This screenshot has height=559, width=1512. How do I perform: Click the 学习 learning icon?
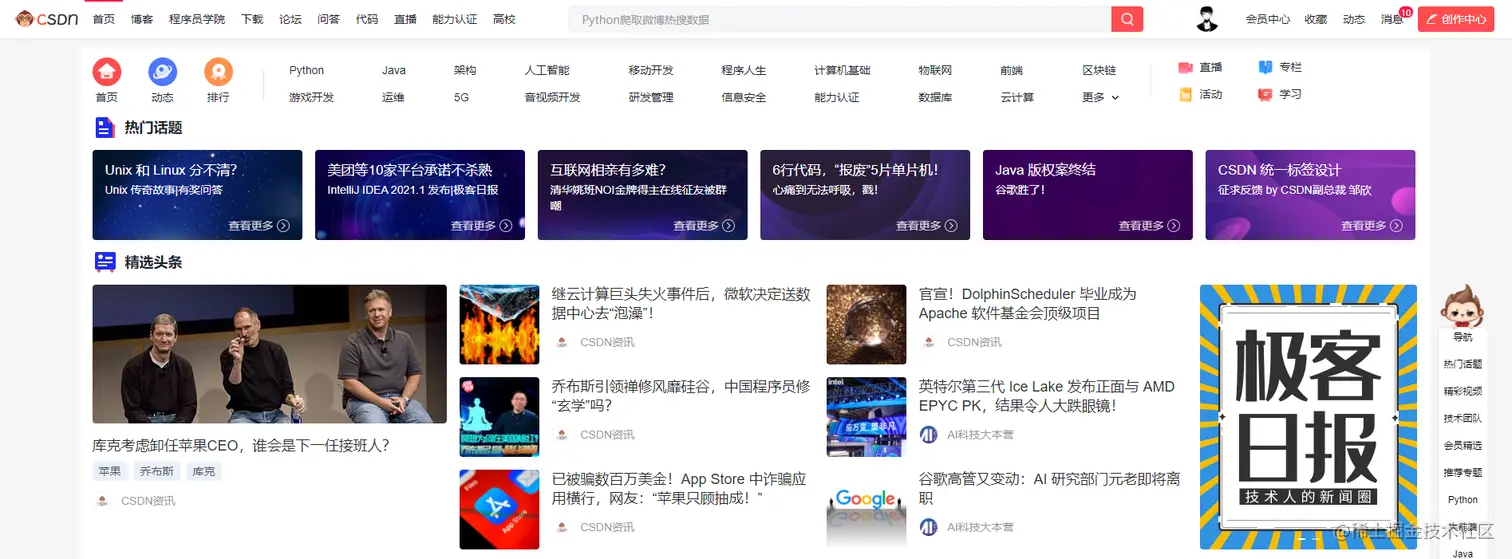point(1265,94)
